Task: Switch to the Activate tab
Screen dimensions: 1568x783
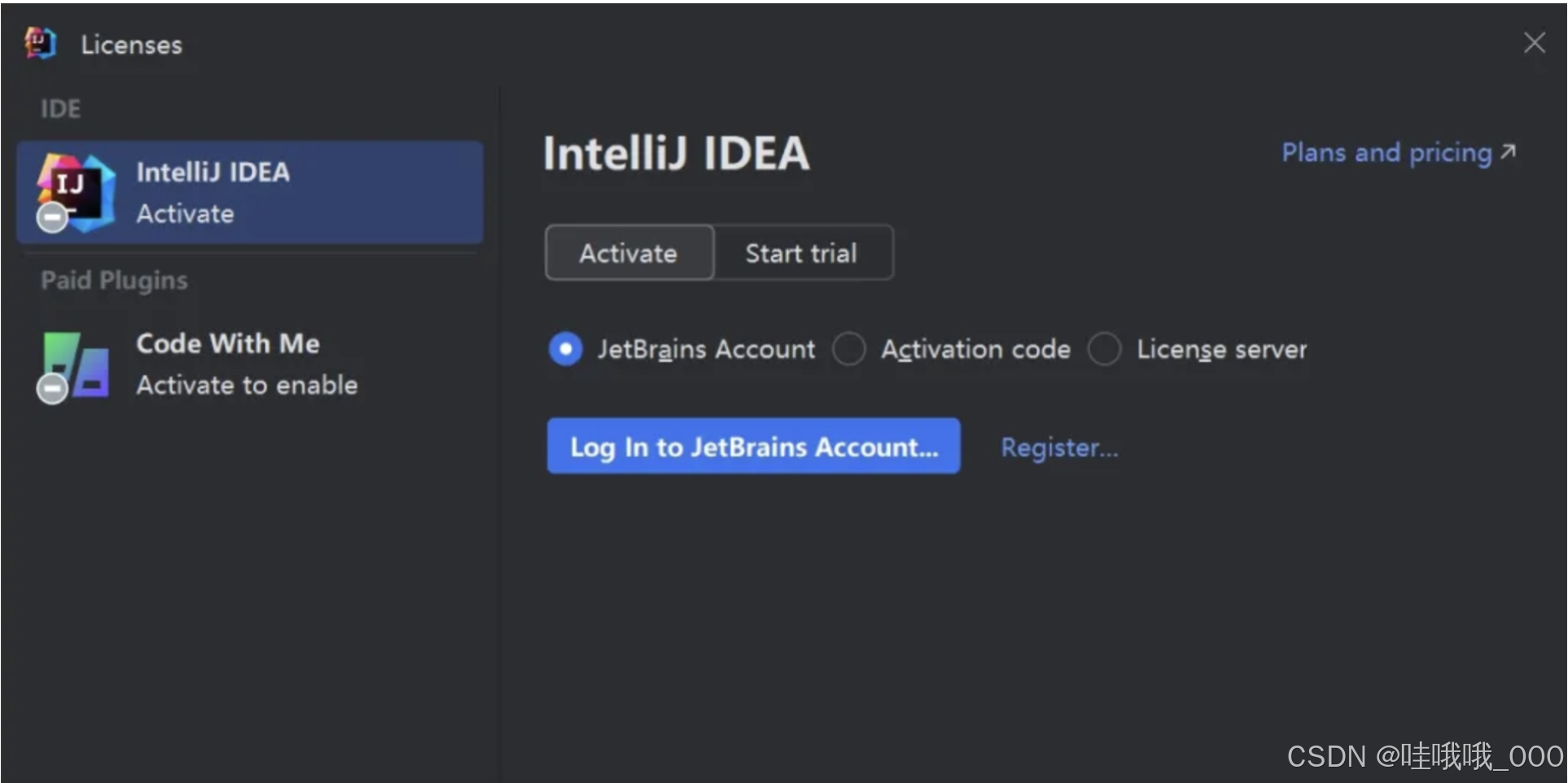Action: 629,253
